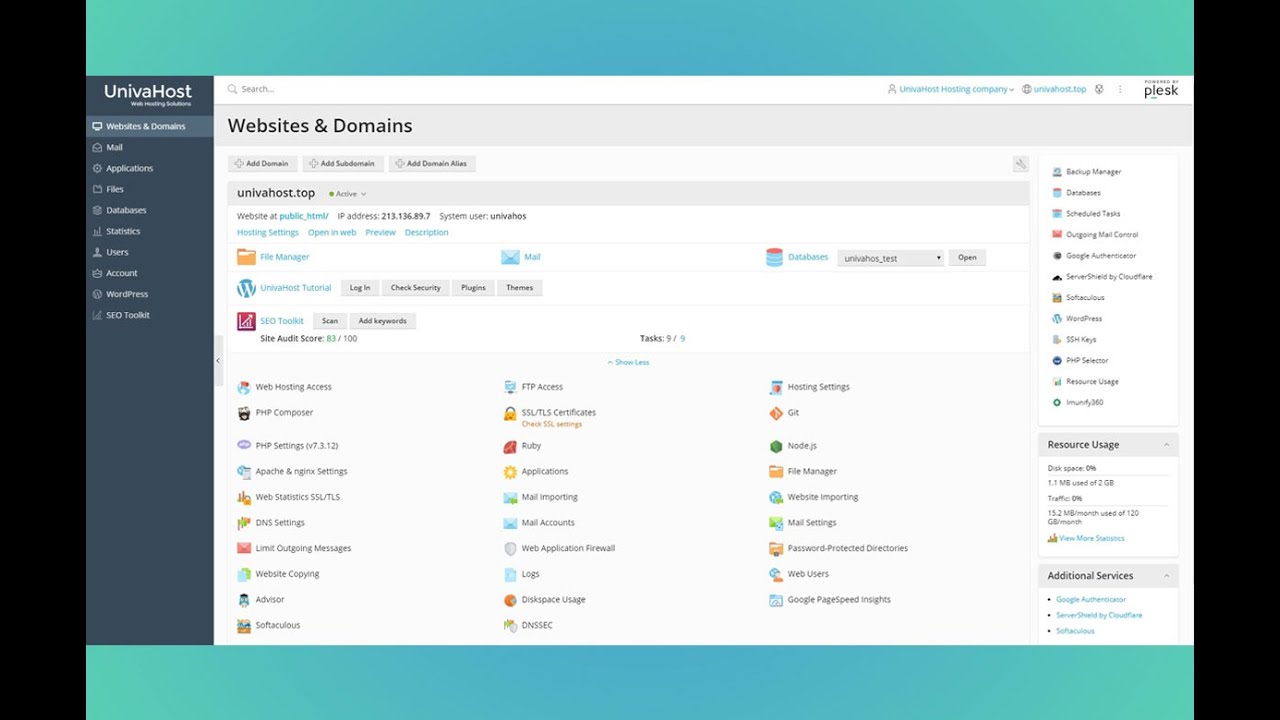
Task: Open the univahos_test database dropdown
Action: [891, 258]
